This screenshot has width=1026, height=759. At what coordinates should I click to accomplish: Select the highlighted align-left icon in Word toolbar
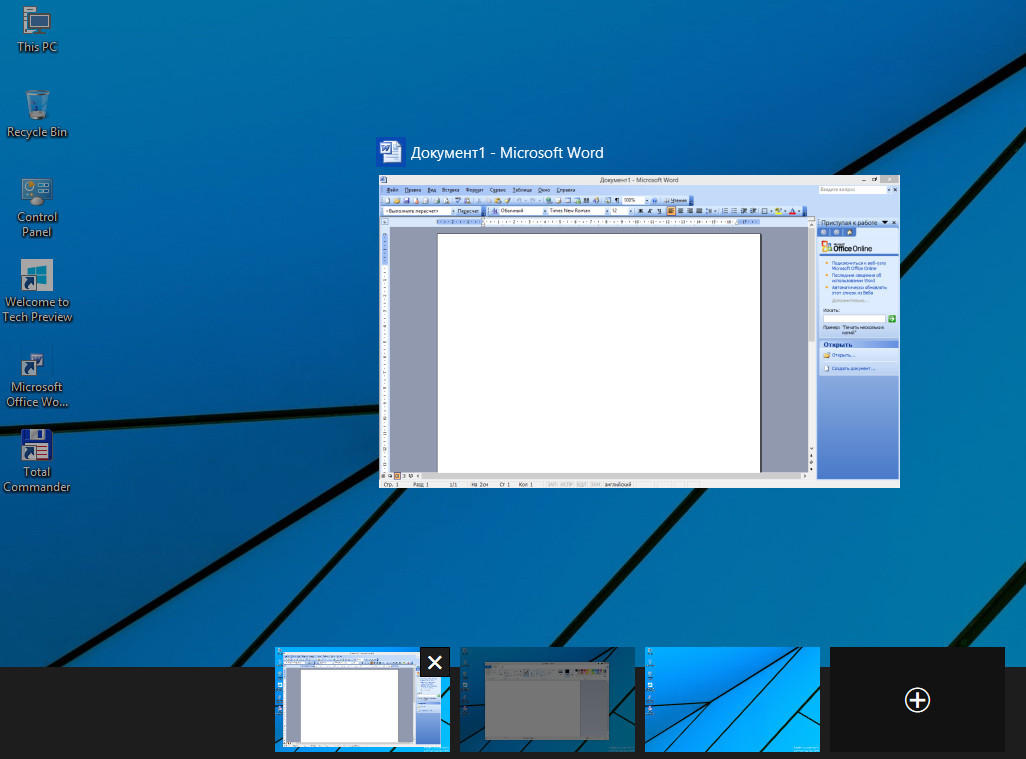coord(671,211)
